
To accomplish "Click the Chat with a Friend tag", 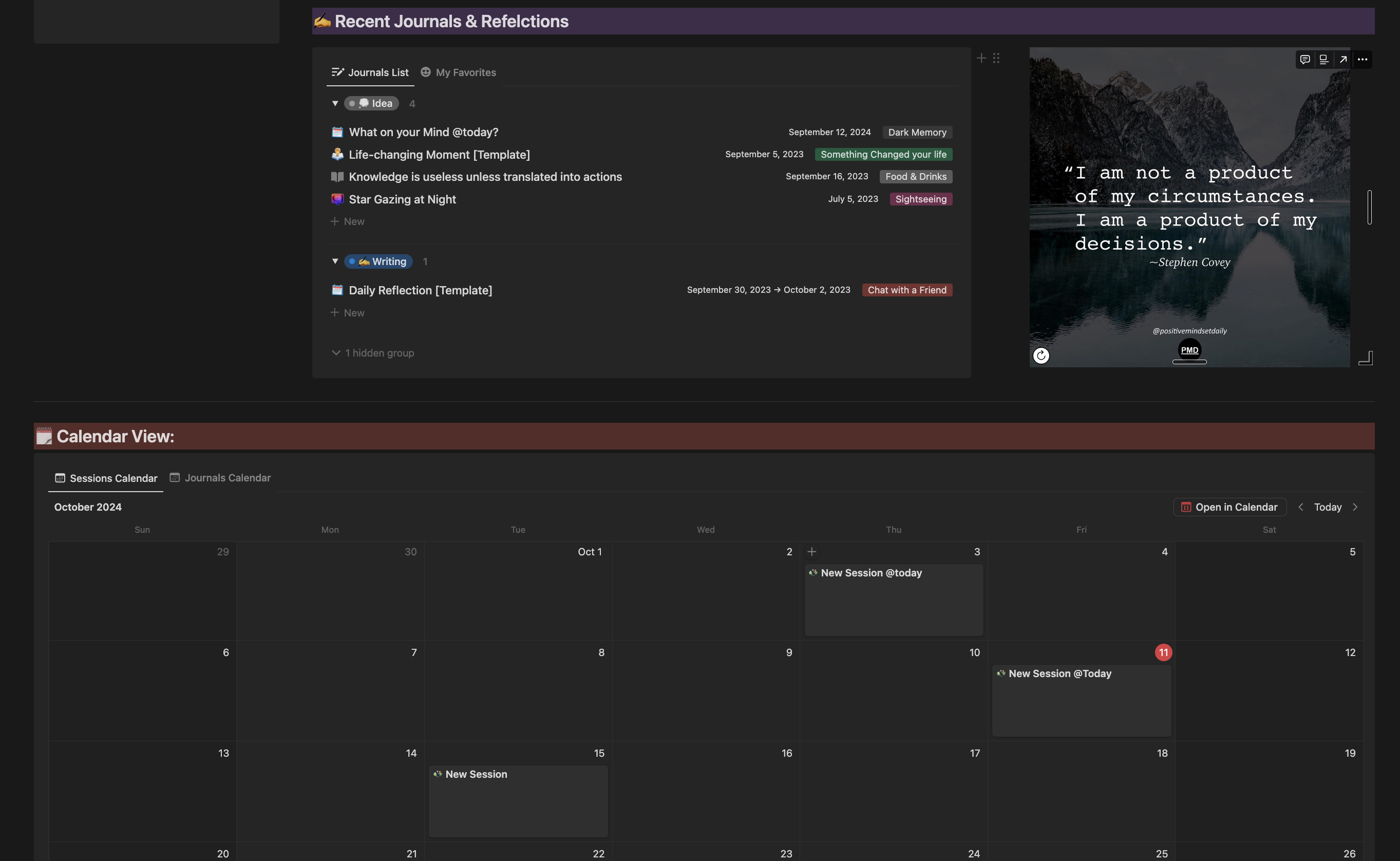I will [x=907, y=290].
